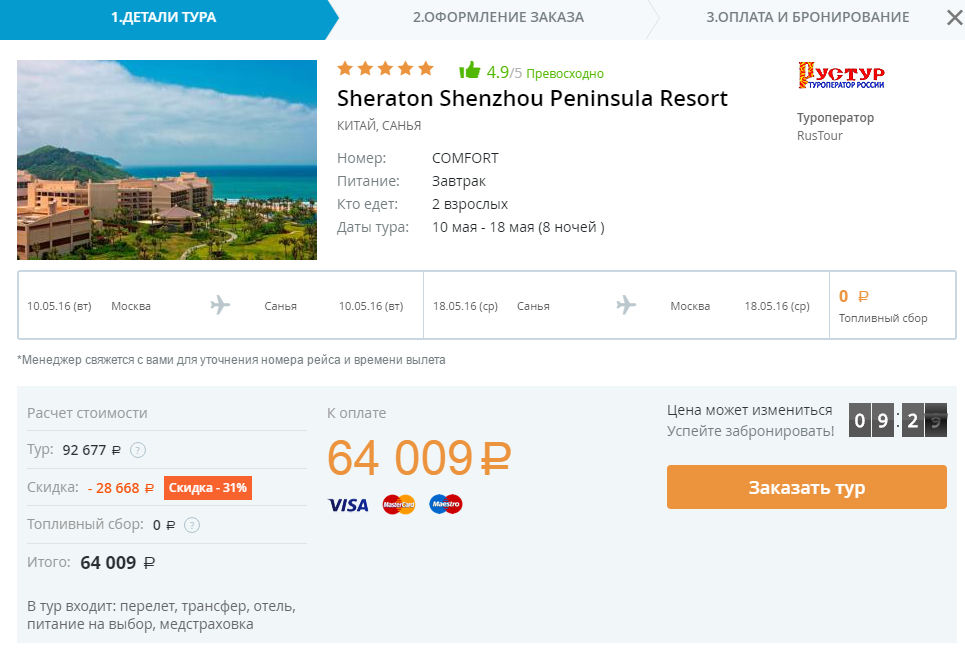The image size is (965, 657).
Task: Click the VISA payment logo
Action: click(x=348, y=505)
